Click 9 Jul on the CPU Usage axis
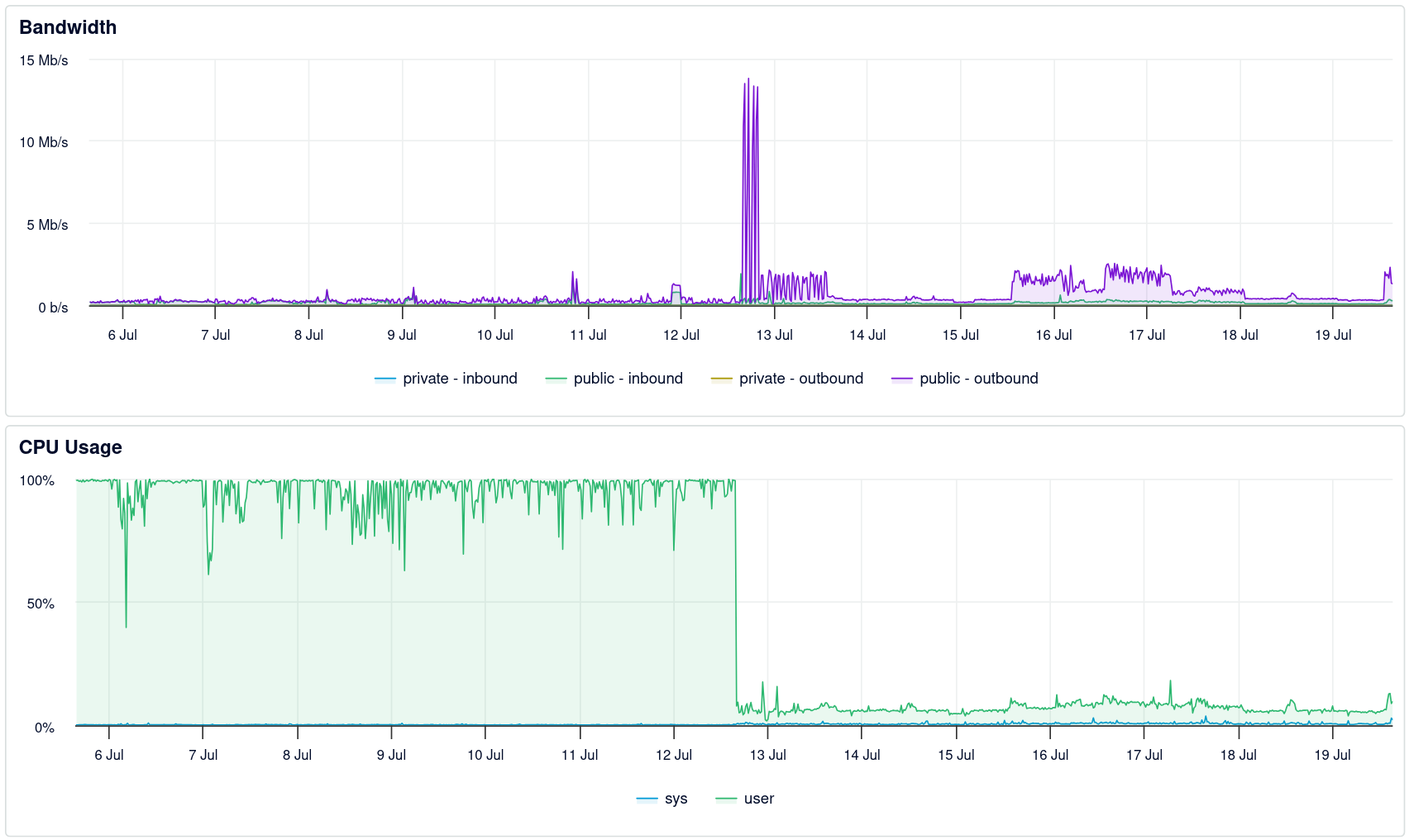The width and height of the screenshot is (1409, 840). (x=391, y=755)
